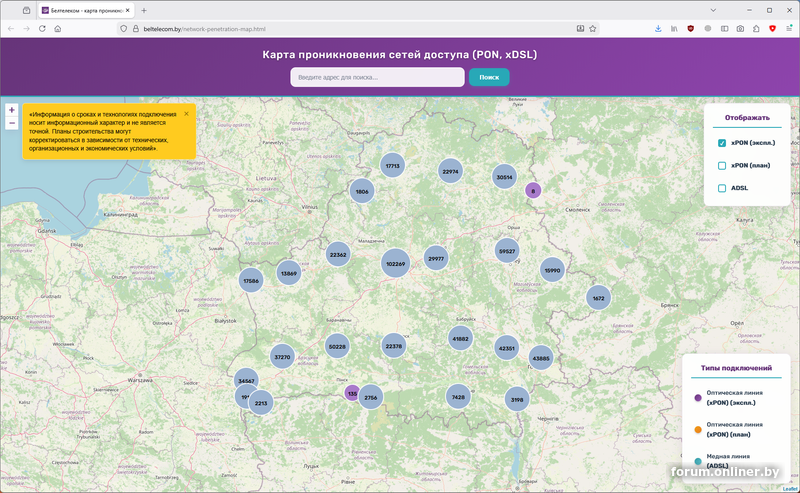The width and height of the screenshot is (800, 493).
Task: Open the Firefox application menu
Action: [x=787, y=29]
